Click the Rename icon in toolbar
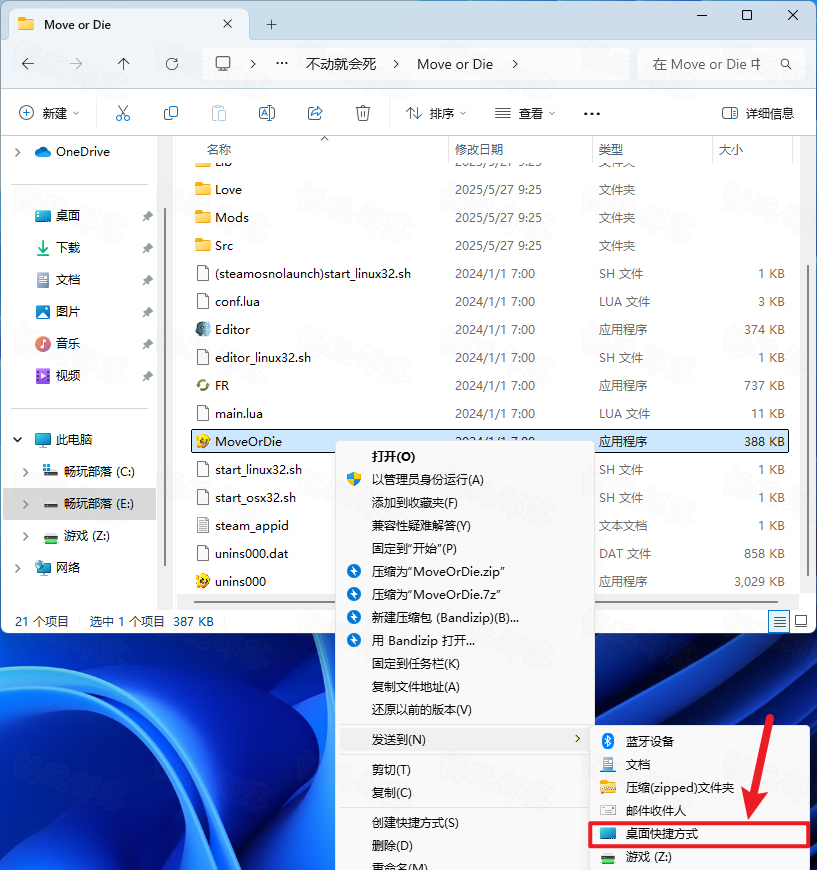The width and height of the screenshot is (817, 870). click(x=267, y=113)
